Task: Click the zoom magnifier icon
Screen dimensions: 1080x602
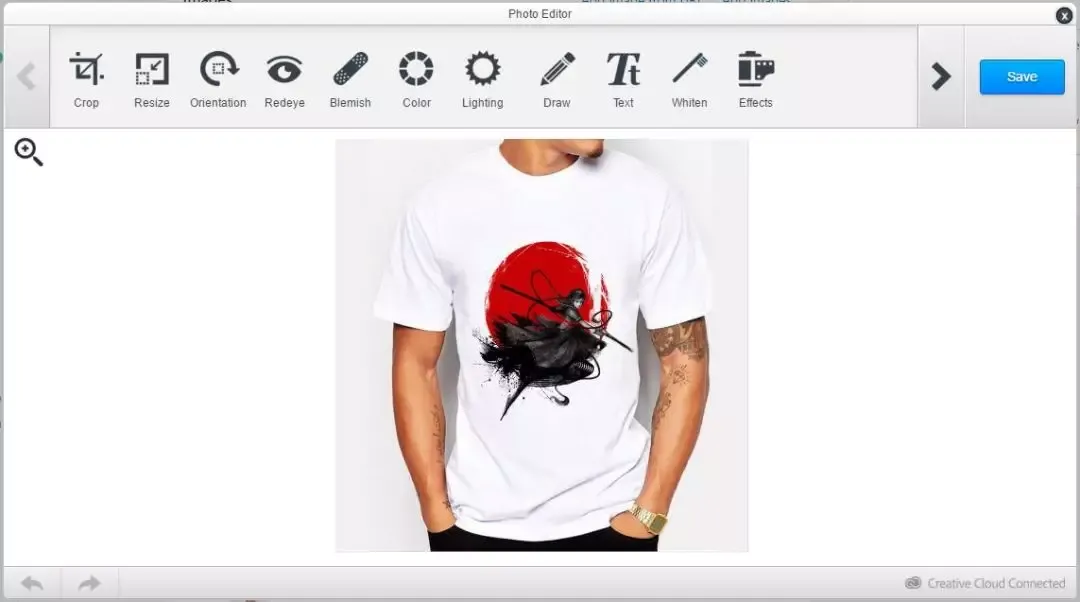Action: [x=29, y=152]
